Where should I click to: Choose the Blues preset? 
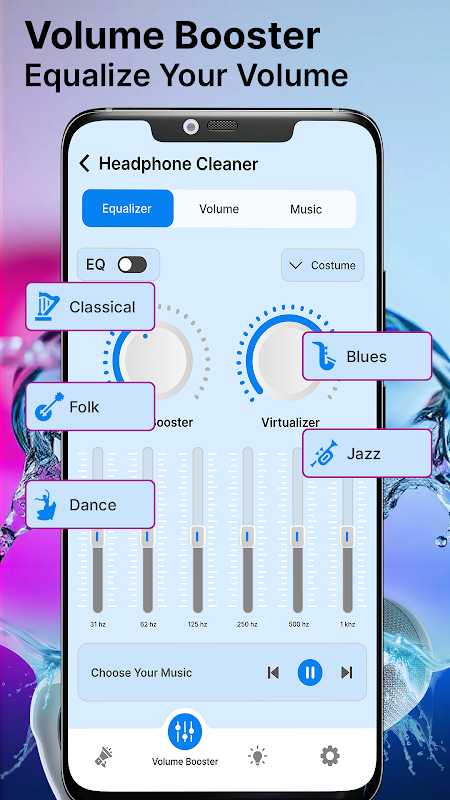(367, 356)
